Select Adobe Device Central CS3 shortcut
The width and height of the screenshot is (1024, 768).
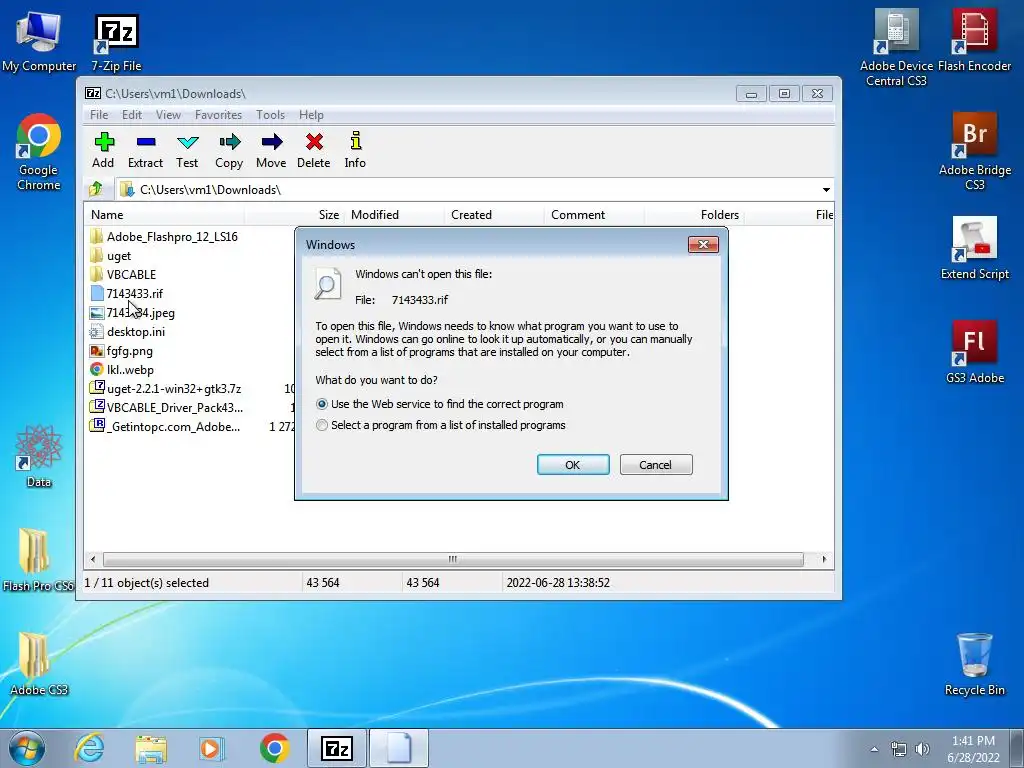[x=897, y=48]
